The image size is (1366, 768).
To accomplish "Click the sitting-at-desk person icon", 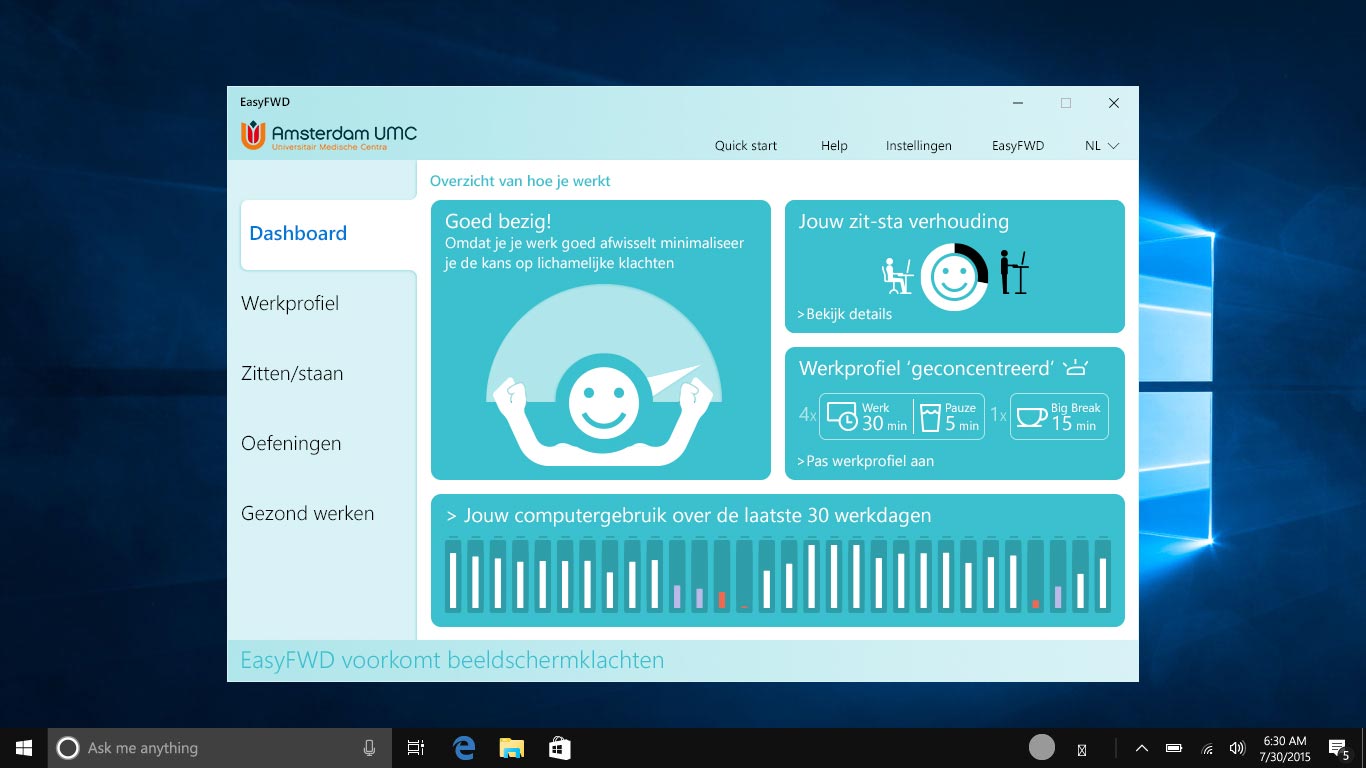I will click(x=897, y=276).
